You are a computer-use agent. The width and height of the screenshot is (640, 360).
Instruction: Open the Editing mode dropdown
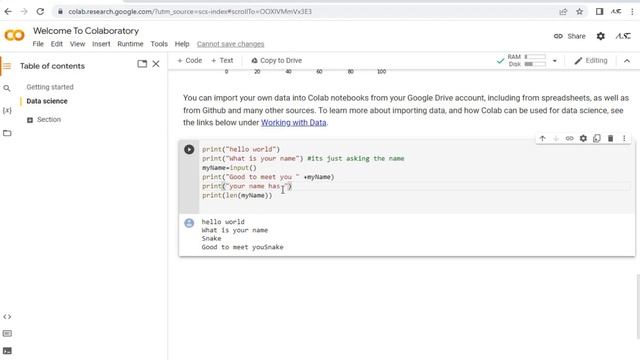[591, 61]
